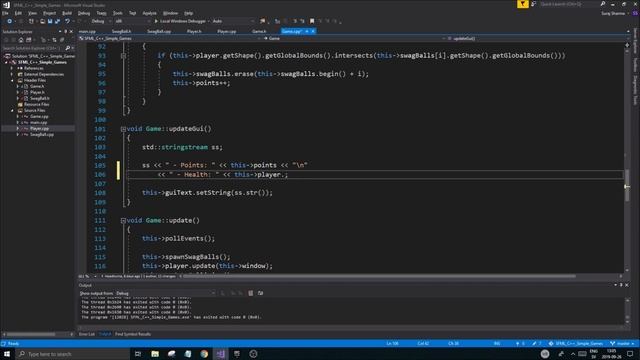Image resolution: width=640 pixels, height=360 pixels.
Task: Close the Output panel
Action: (627, 285)
